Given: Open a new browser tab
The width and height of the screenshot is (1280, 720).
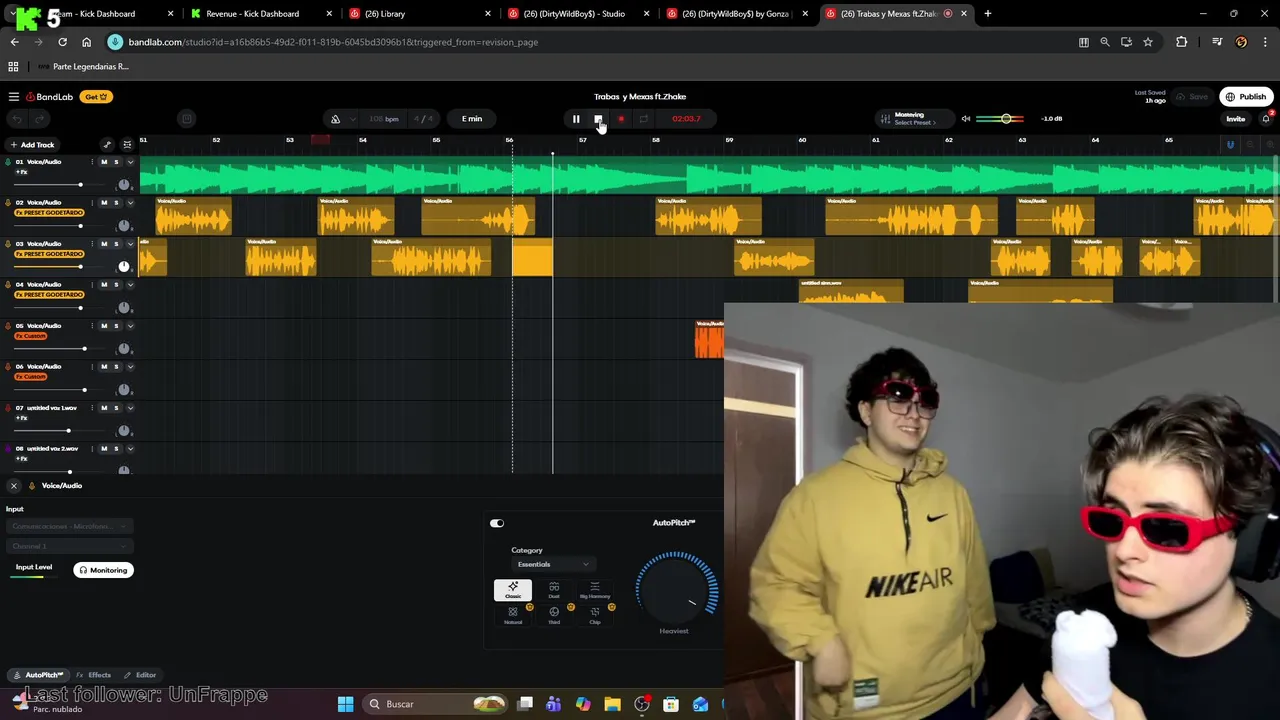Looking at the screenshot, I should click(x=988, y=14).
